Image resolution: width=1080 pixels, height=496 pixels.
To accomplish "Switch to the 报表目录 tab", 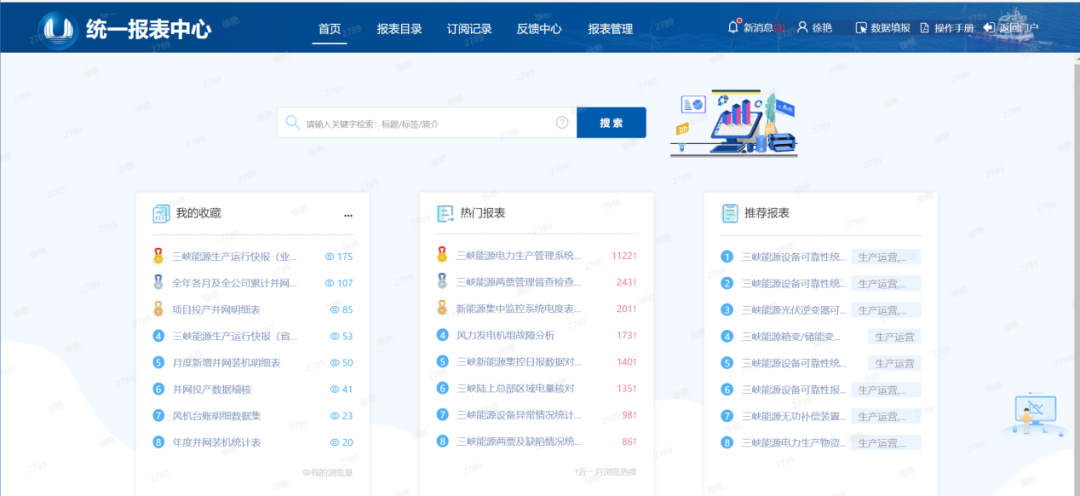I will 399,29.
